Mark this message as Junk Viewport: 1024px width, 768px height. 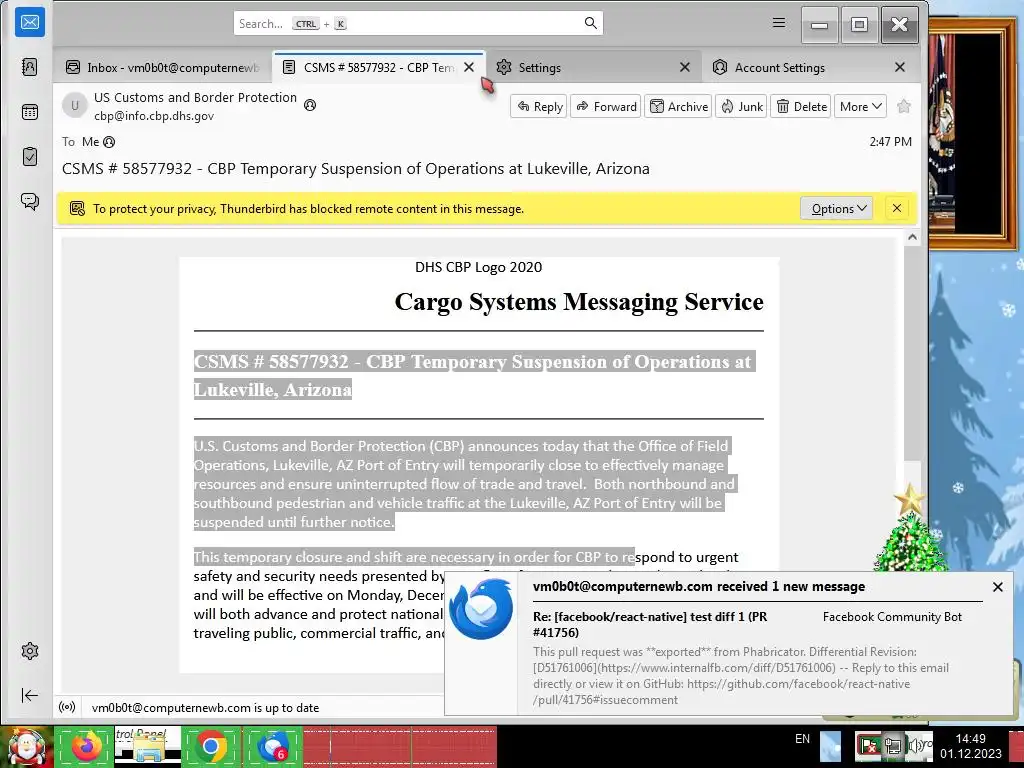pyautogui.click(x=741, y=106)
